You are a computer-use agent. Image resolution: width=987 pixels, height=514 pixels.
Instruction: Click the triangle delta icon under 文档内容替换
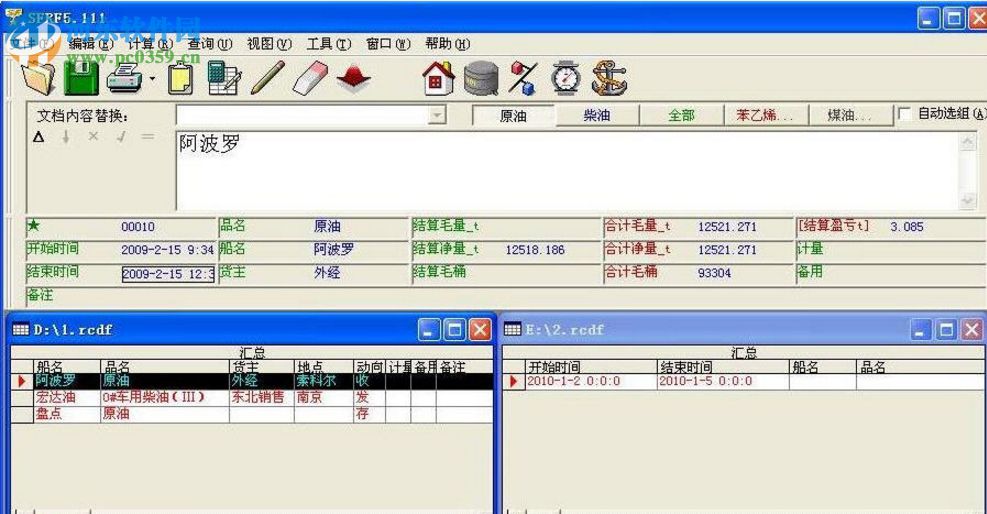click(38, 137)
